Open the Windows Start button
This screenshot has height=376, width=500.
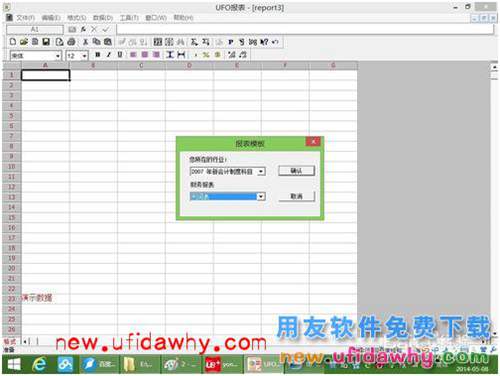(x=14, y=364)
